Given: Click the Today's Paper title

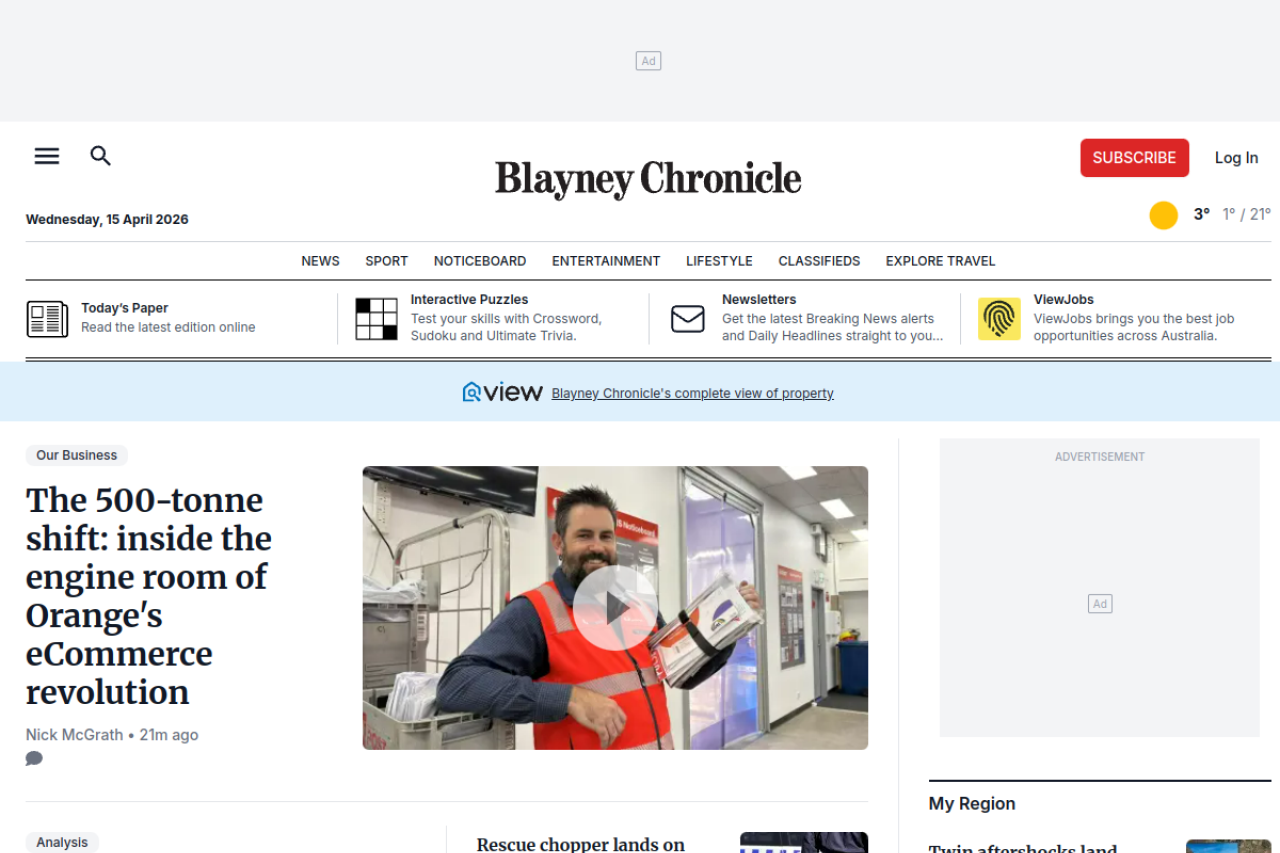Looking at the screenshot, I should click(124, 308).
